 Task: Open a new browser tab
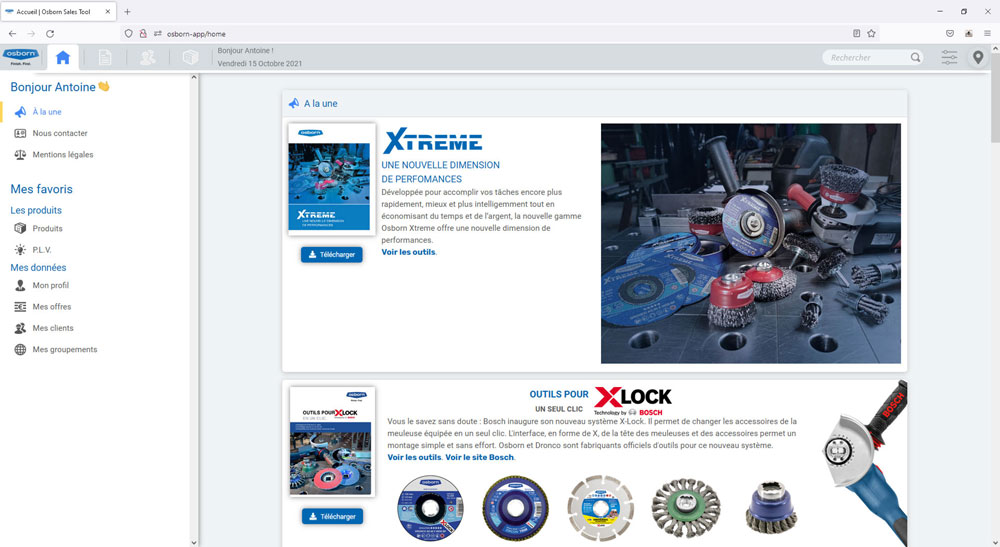click(128, 11)
